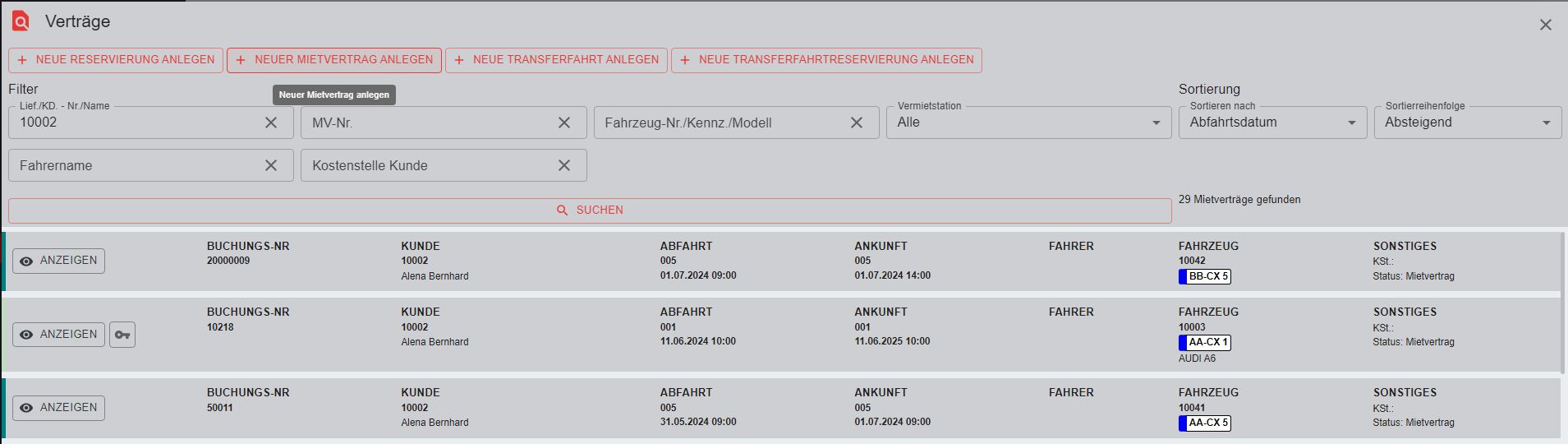This screenshot has width=1568, height=444.
Task: Clear the Lief./KD. Nr./Name filter field
Action: pos(271,123)
